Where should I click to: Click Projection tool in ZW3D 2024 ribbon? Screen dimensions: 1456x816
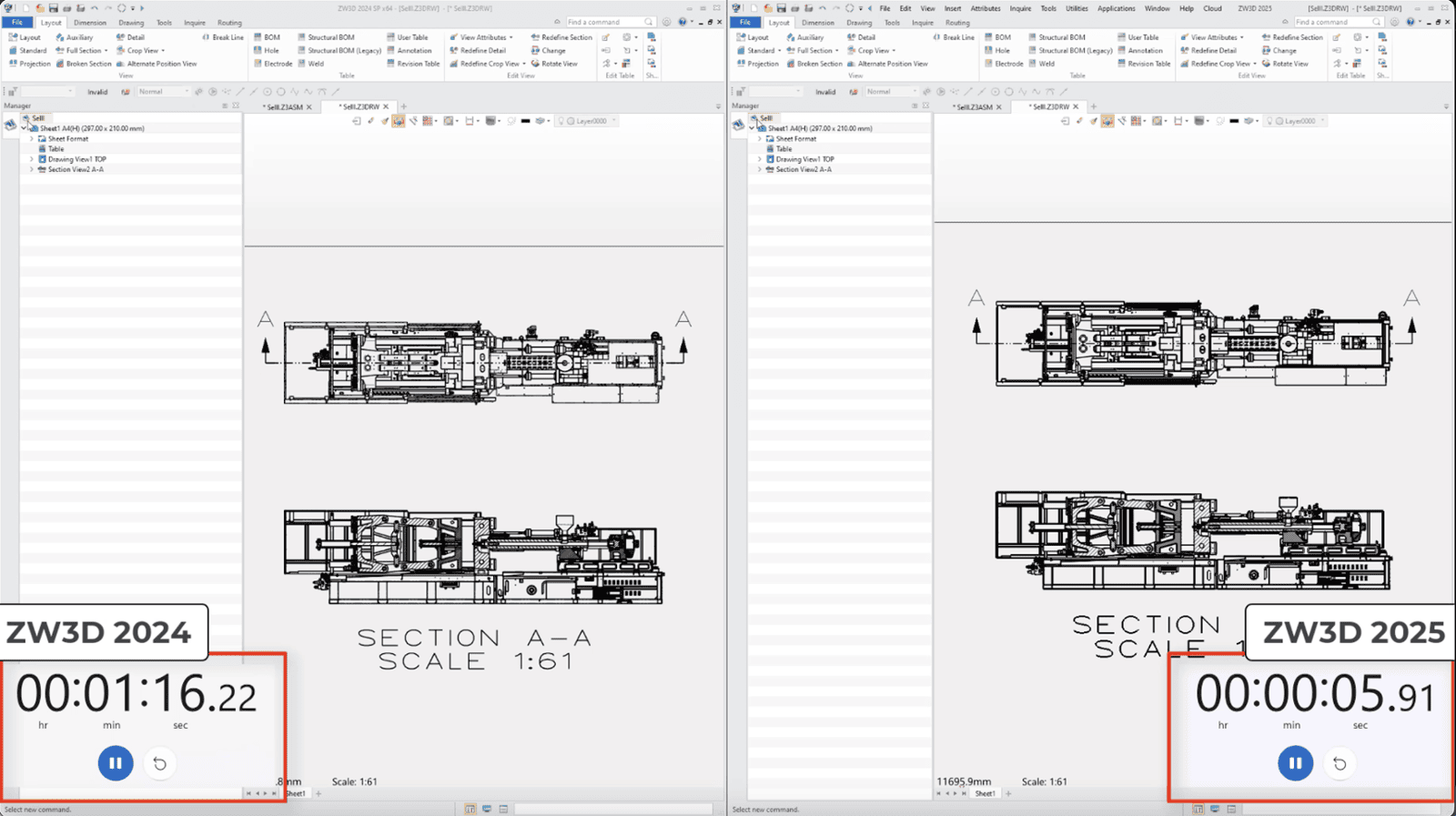(30, 64)
